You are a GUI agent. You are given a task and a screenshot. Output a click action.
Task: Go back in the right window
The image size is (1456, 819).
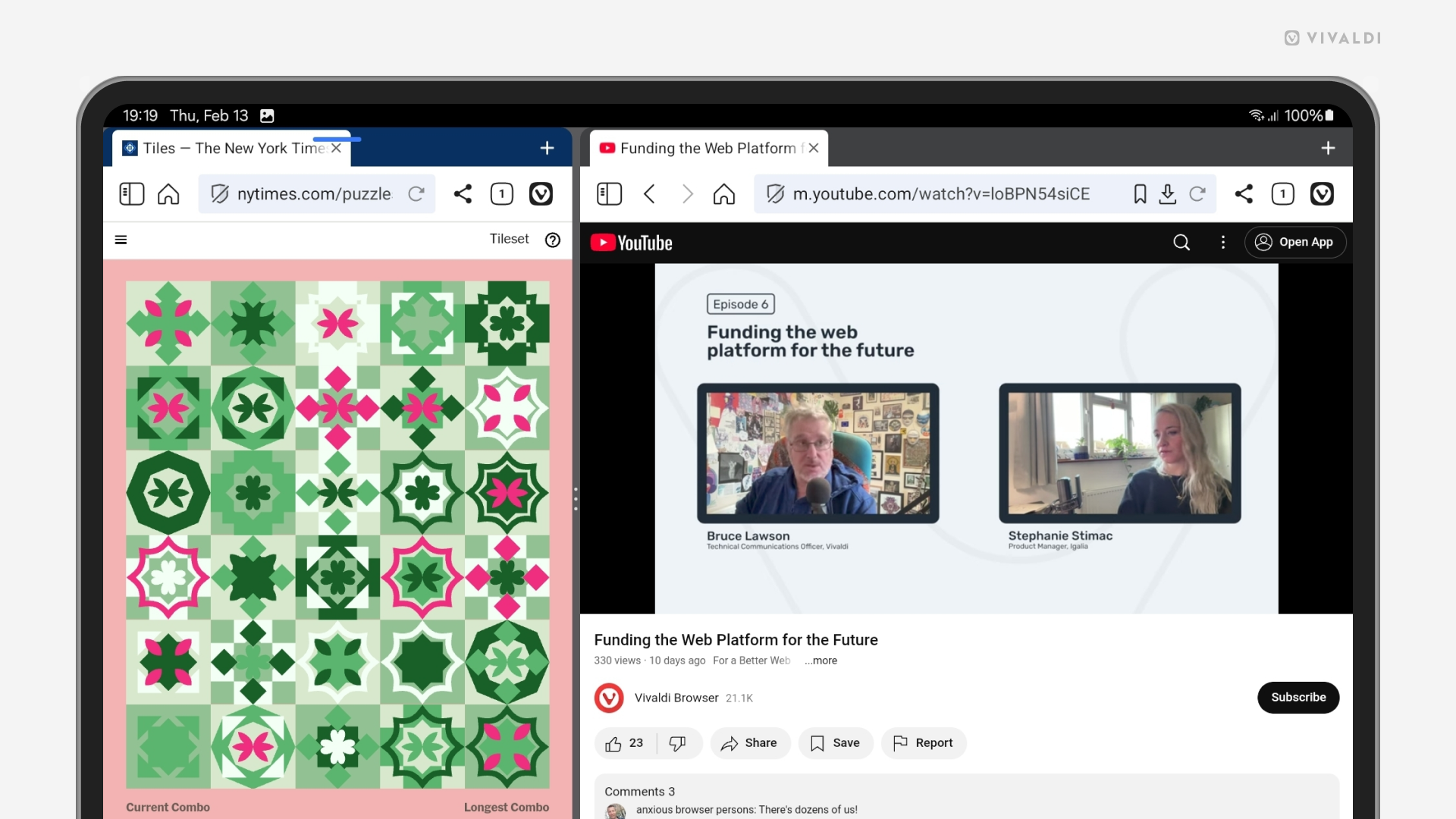[x=649, y=194]
